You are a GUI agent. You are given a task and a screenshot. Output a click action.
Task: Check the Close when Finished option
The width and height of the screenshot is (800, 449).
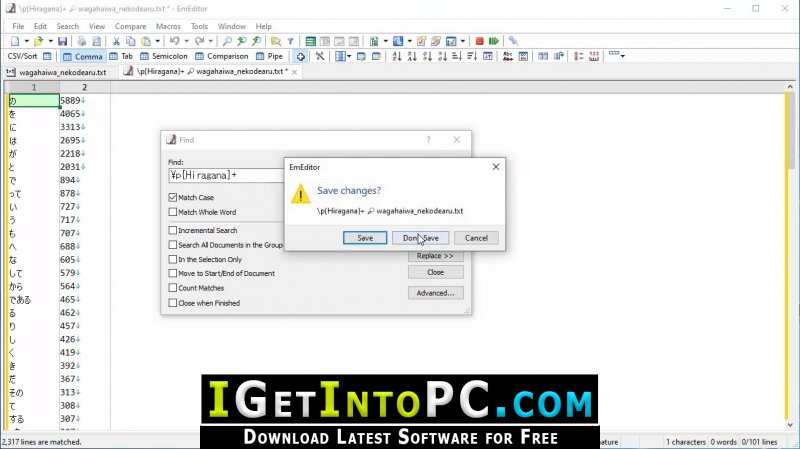(x=173, y=303)
